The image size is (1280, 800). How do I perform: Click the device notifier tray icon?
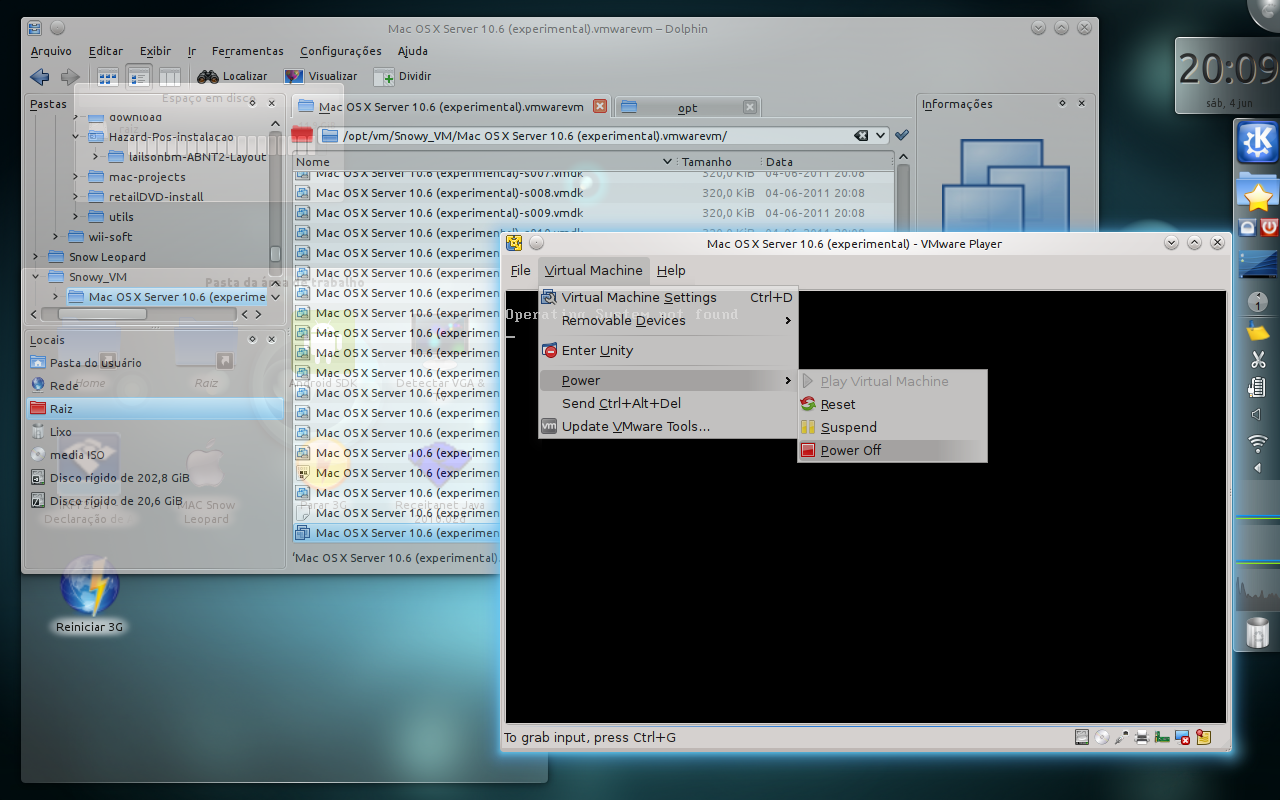point(1258,387)
